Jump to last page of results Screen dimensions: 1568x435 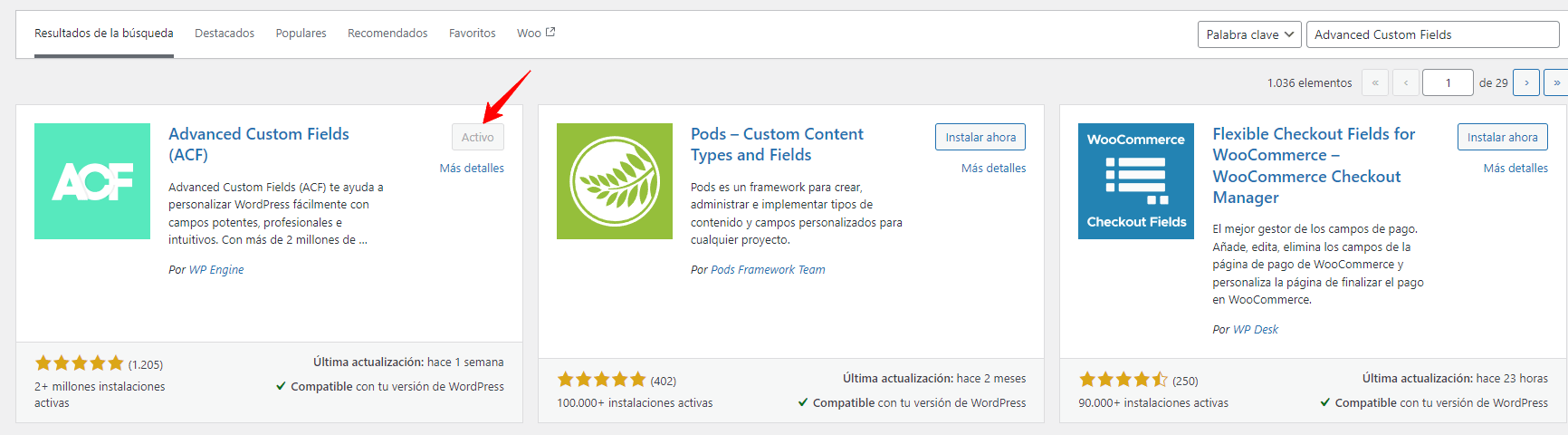[1556, 82]
